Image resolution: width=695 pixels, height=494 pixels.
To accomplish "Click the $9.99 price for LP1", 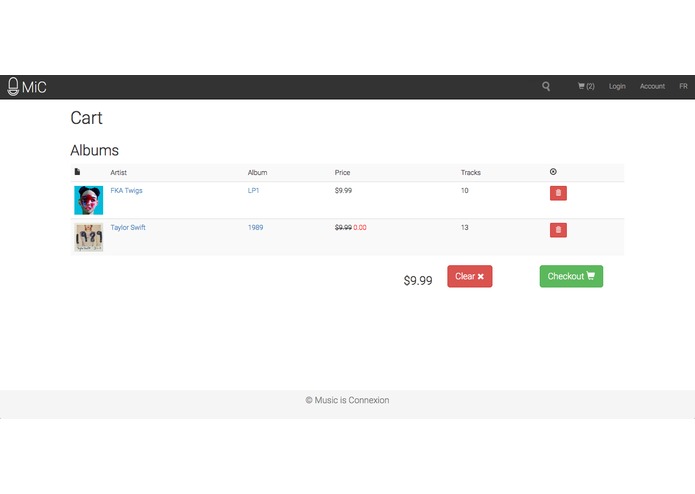I will click(x=343, y=191).
